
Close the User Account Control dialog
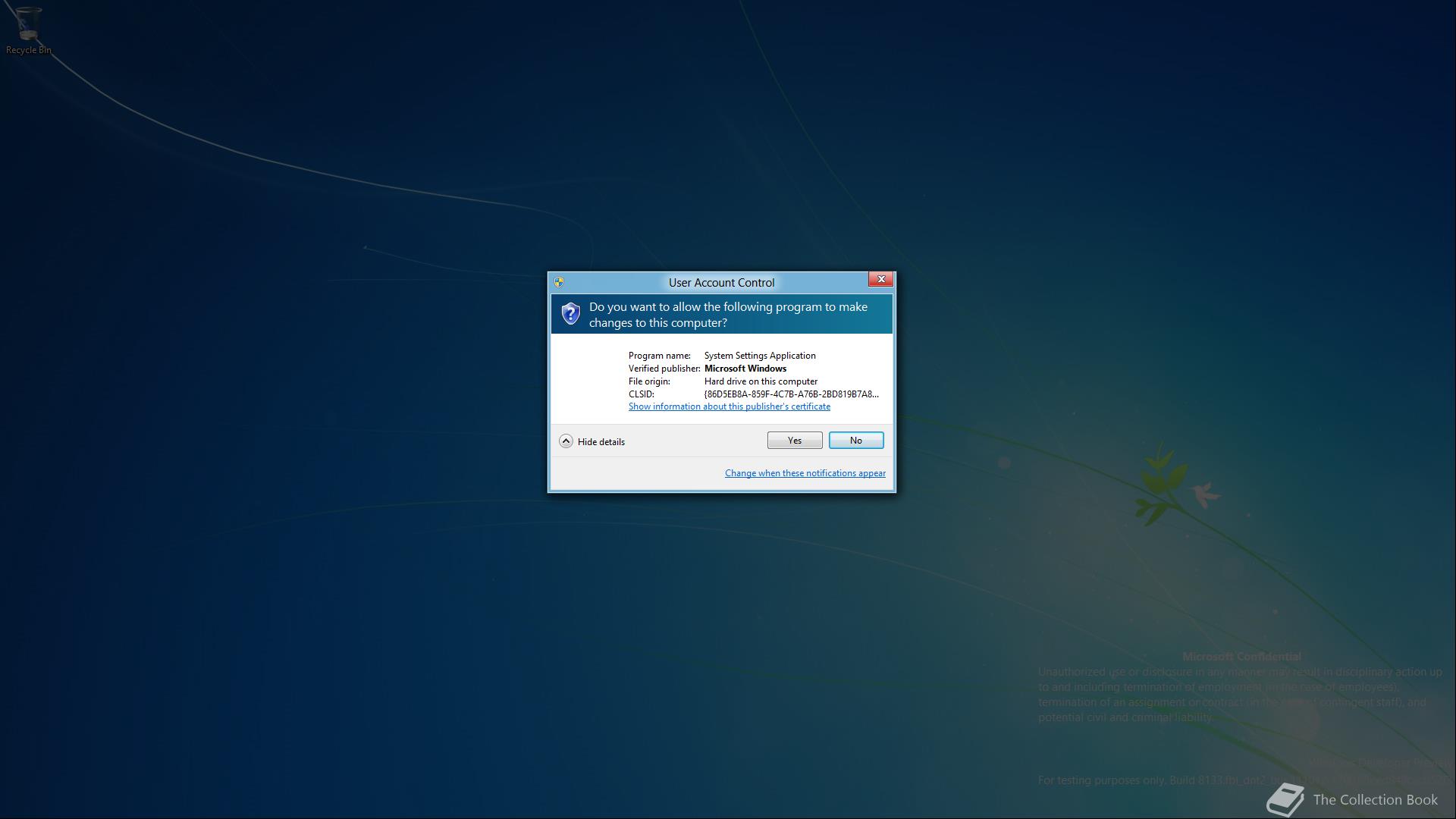880,280
